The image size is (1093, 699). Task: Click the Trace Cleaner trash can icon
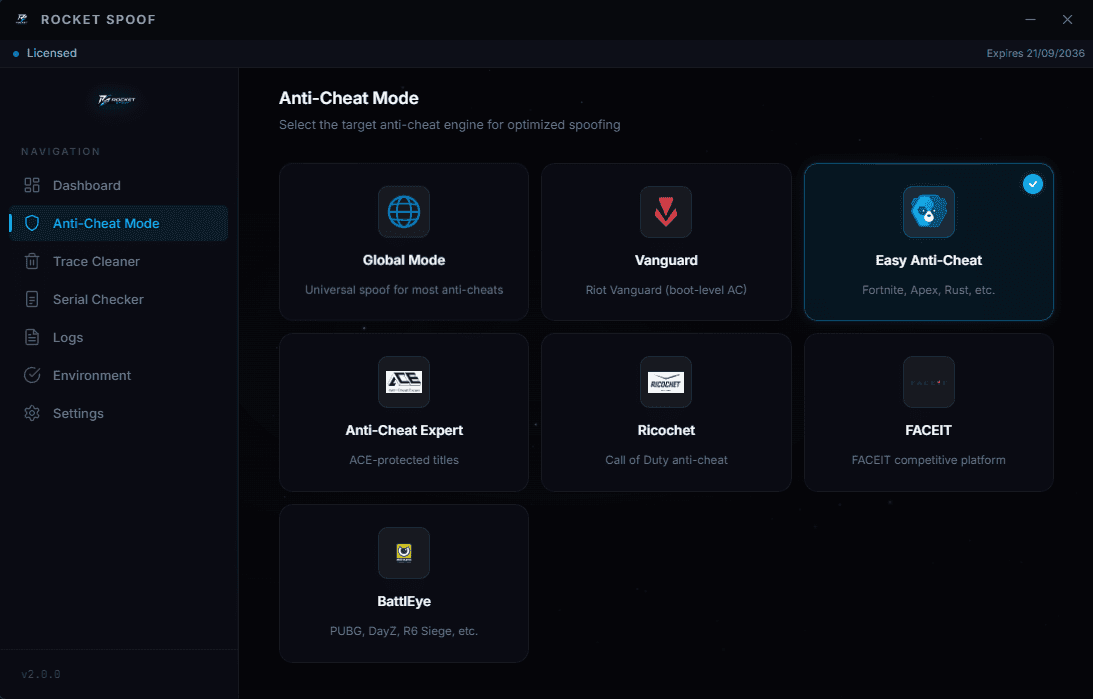[x=32, y=261]
